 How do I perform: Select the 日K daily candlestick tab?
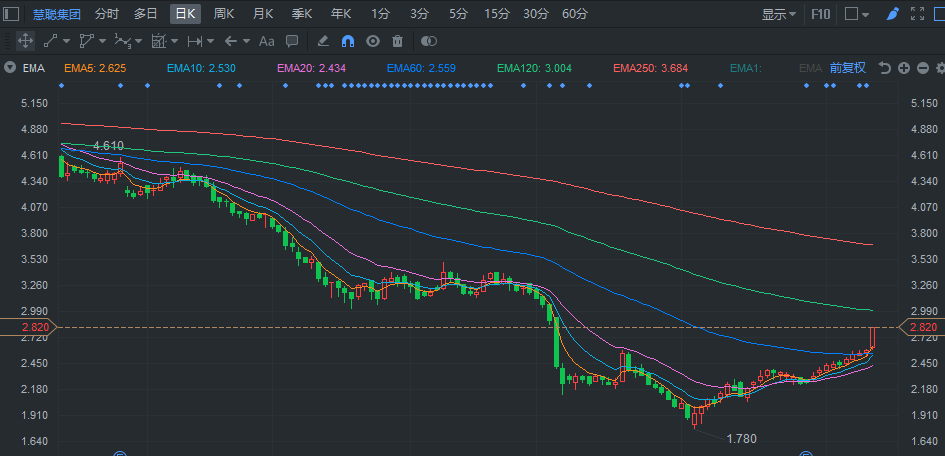pos(185,13)
